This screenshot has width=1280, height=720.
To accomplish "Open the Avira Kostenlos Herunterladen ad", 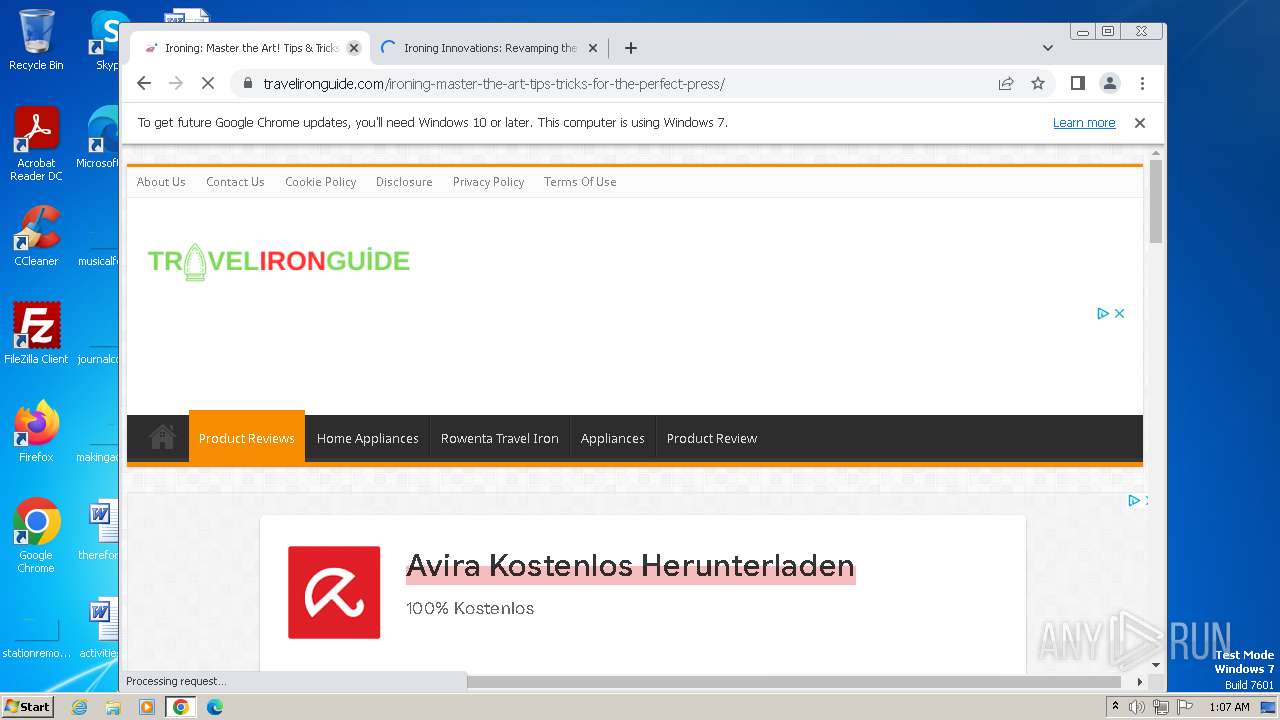I will click(630, 566).
